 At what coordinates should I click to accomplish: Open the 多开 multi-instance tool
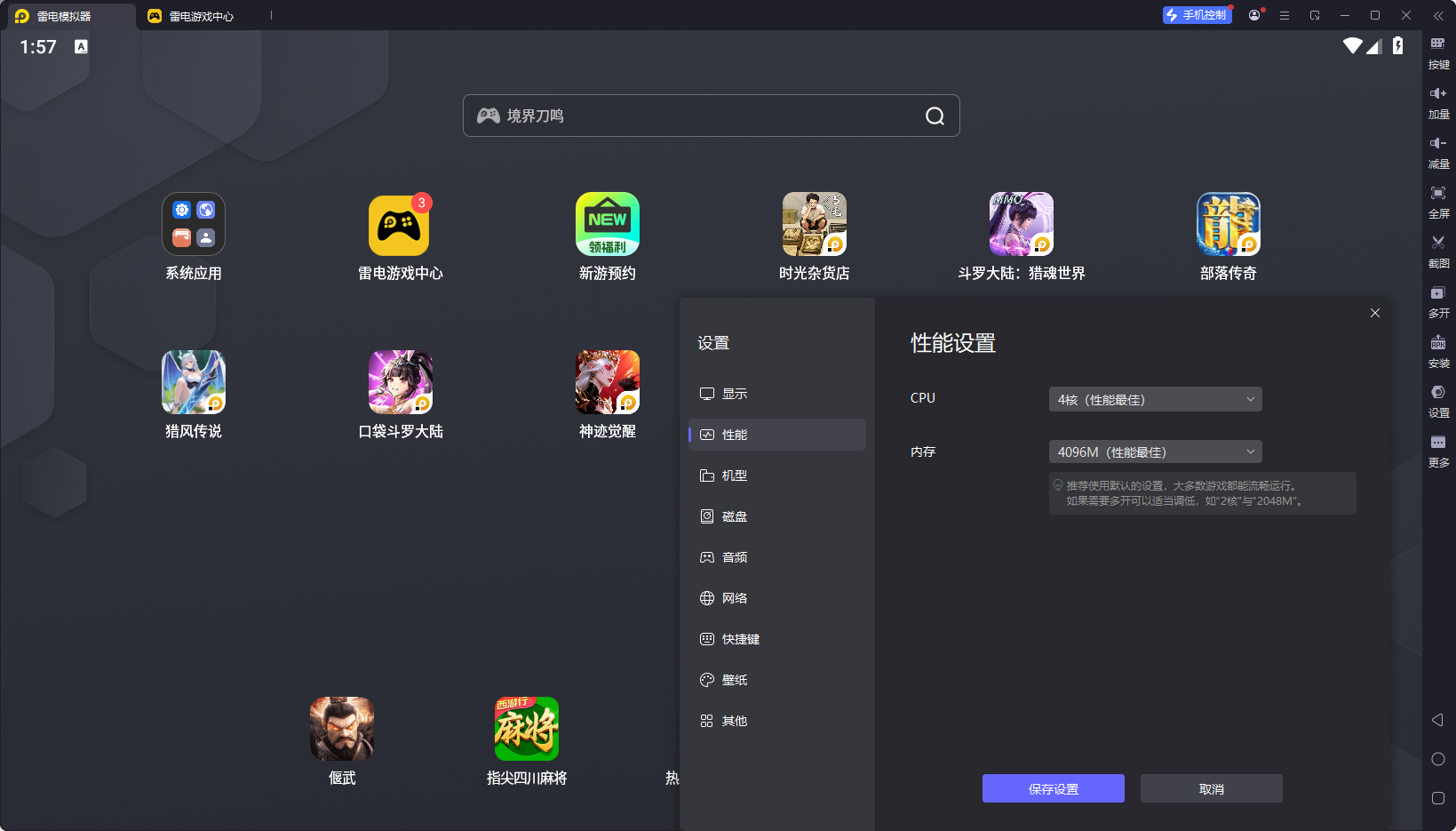point(1438,302)
